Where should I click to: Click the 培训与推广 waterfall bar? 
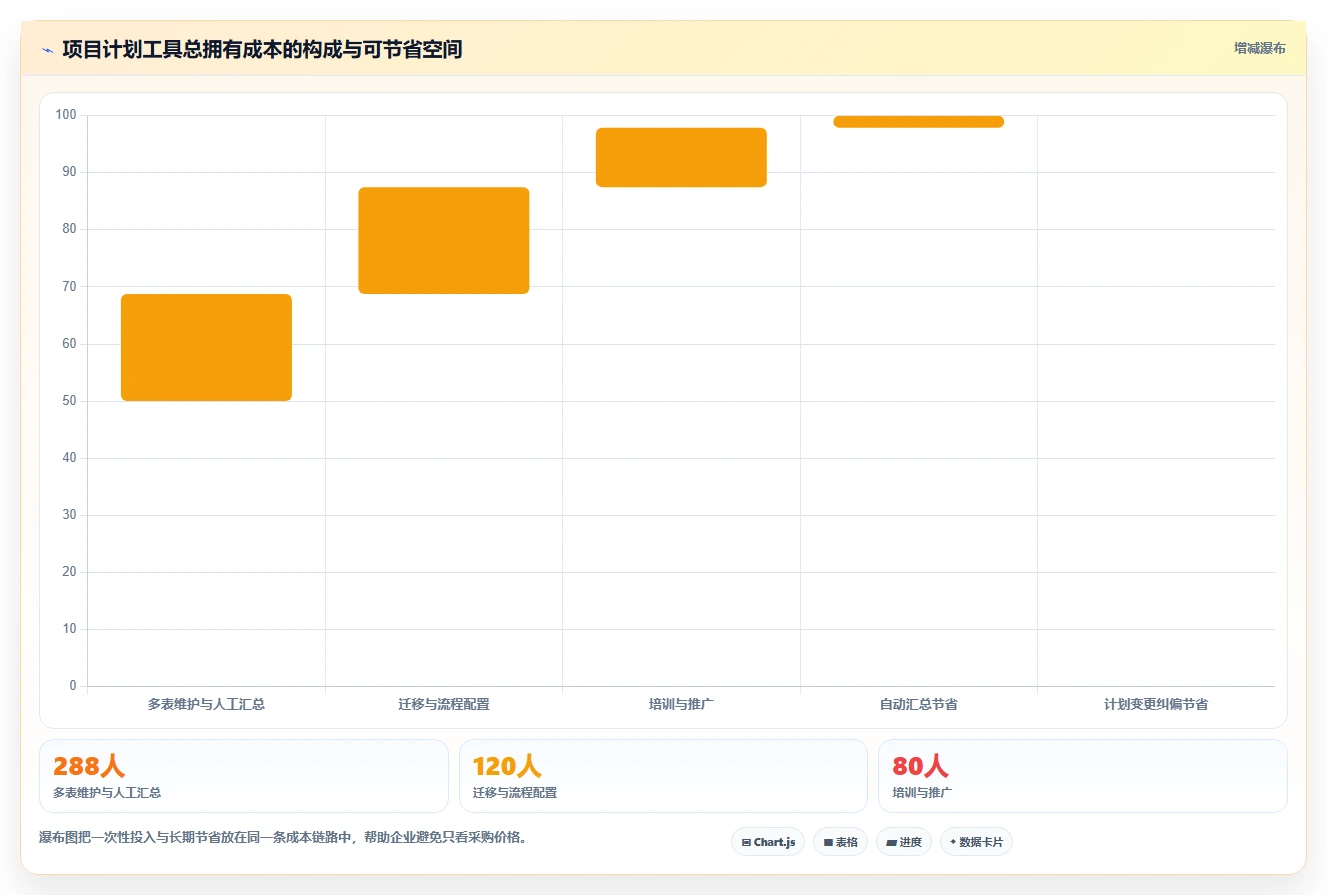[x=681, y=157]
